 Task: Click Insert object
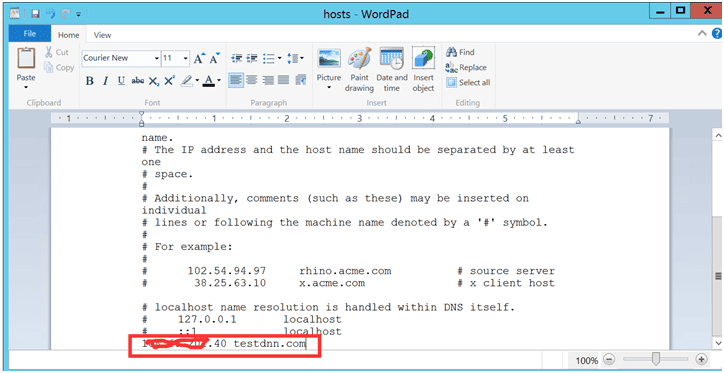pyautogui.click(x=423, y=69)
